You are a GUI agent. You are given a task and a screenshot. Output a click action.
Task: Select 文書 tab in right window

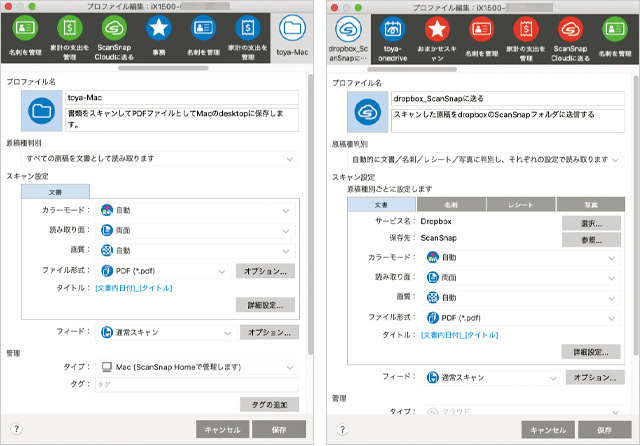pos(381,204)
